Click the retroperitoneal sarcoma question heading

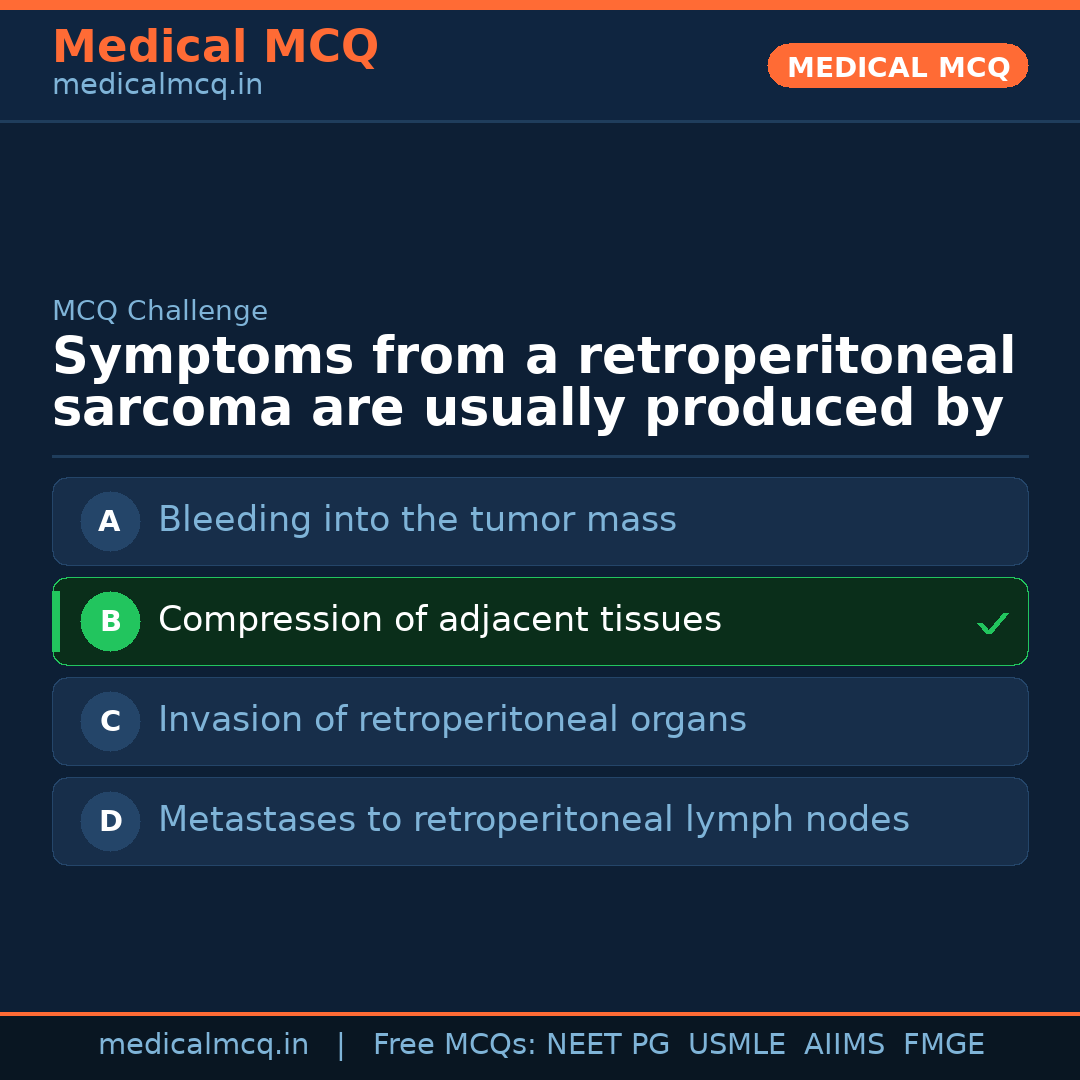(x=533, y=383)
